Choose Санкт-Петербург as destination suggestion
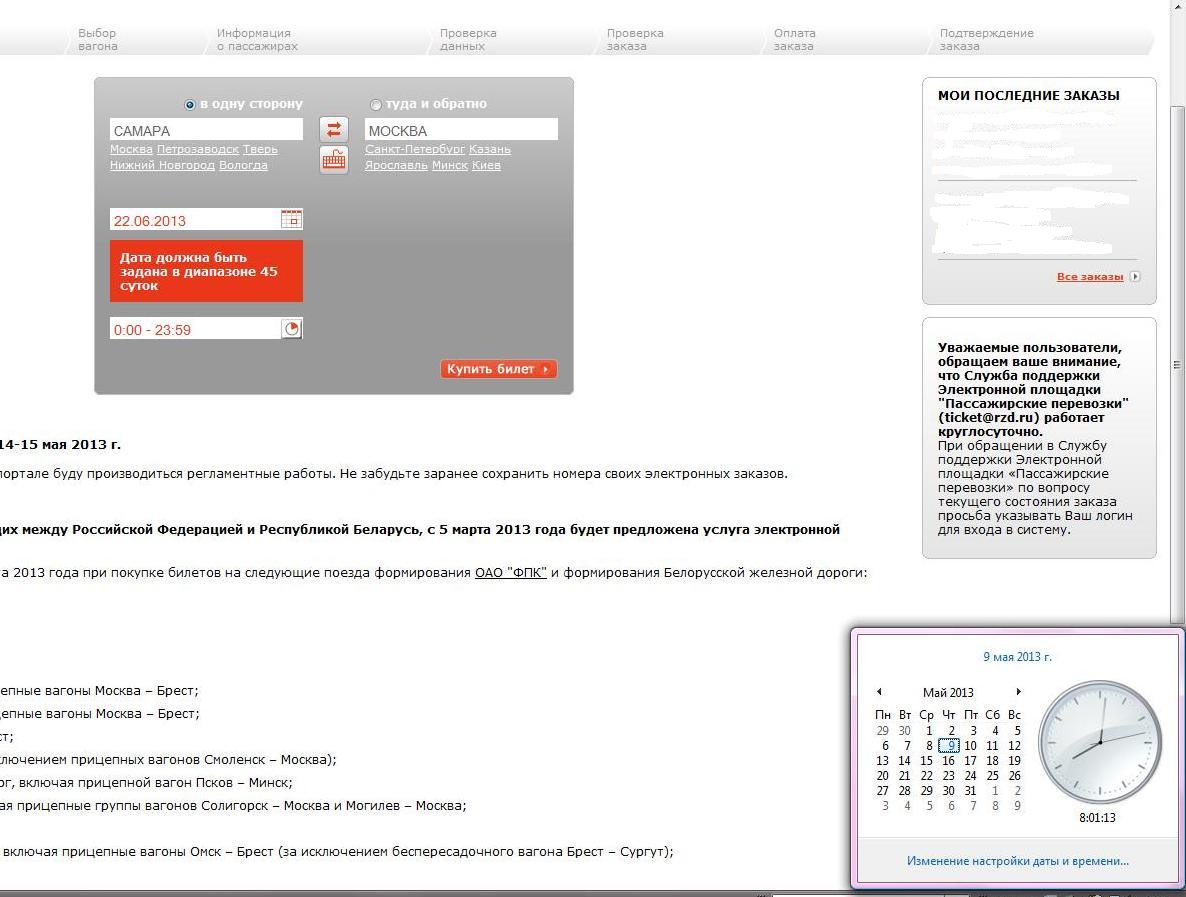The image size is (1186, 897). pos(415,149)
